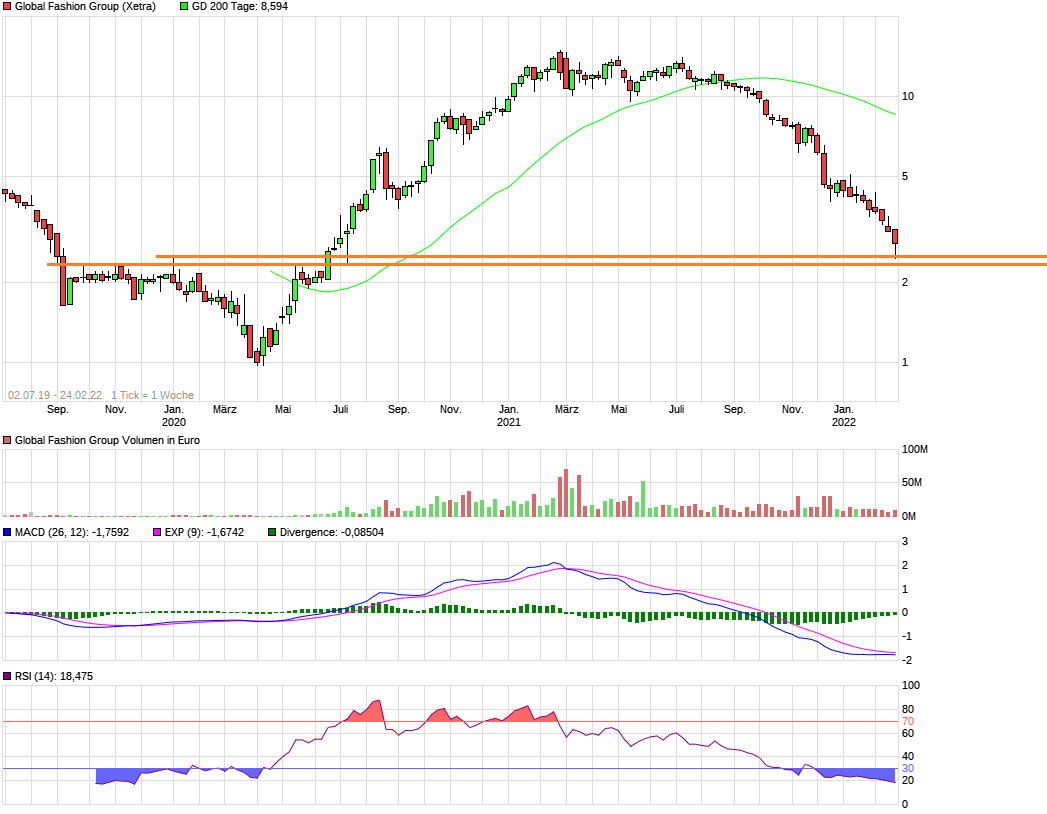1047x814 pixels.
Task: Click the MACD axis label '3'
Action: [905, 542]
